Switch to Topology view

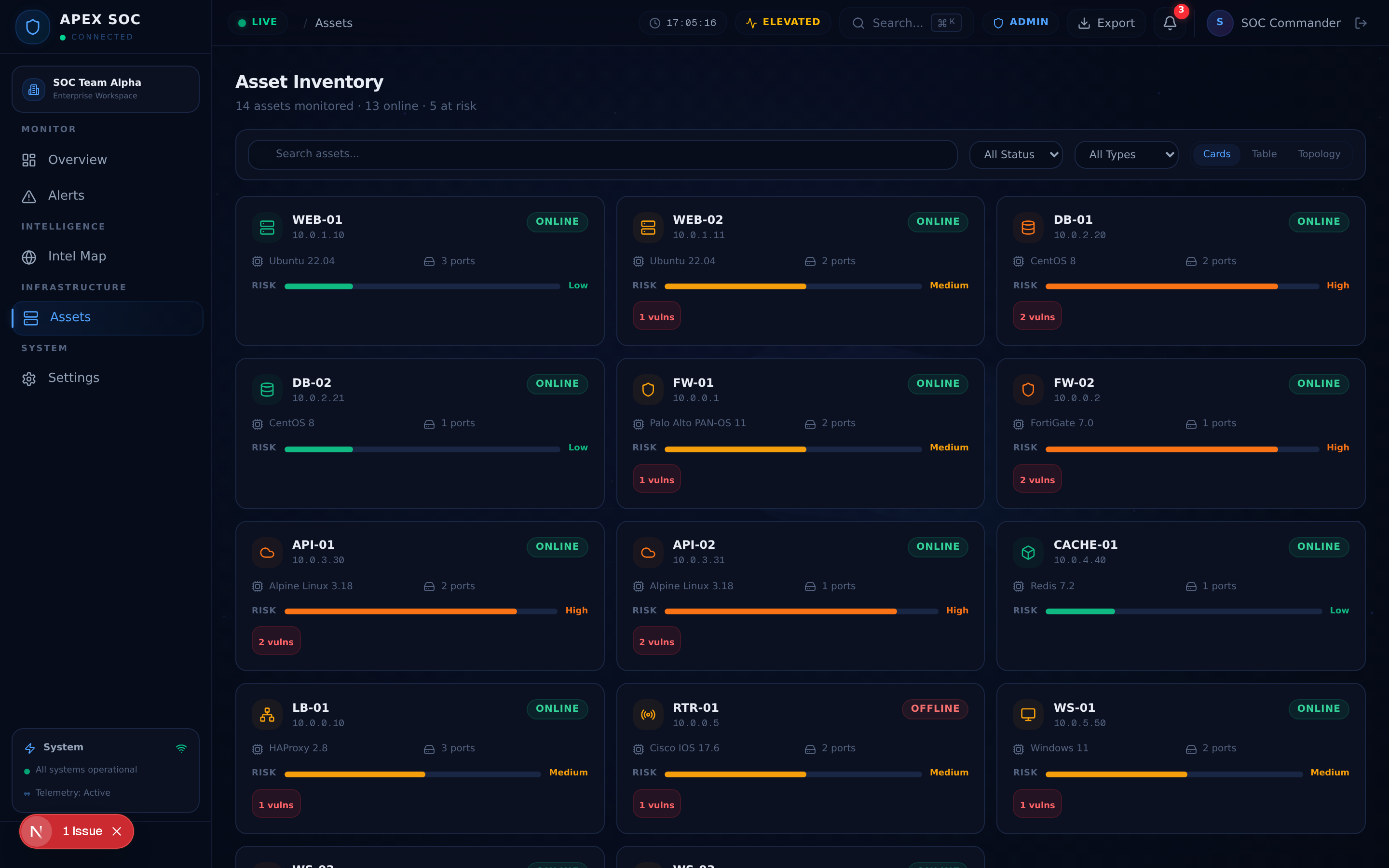[1319, 154]
